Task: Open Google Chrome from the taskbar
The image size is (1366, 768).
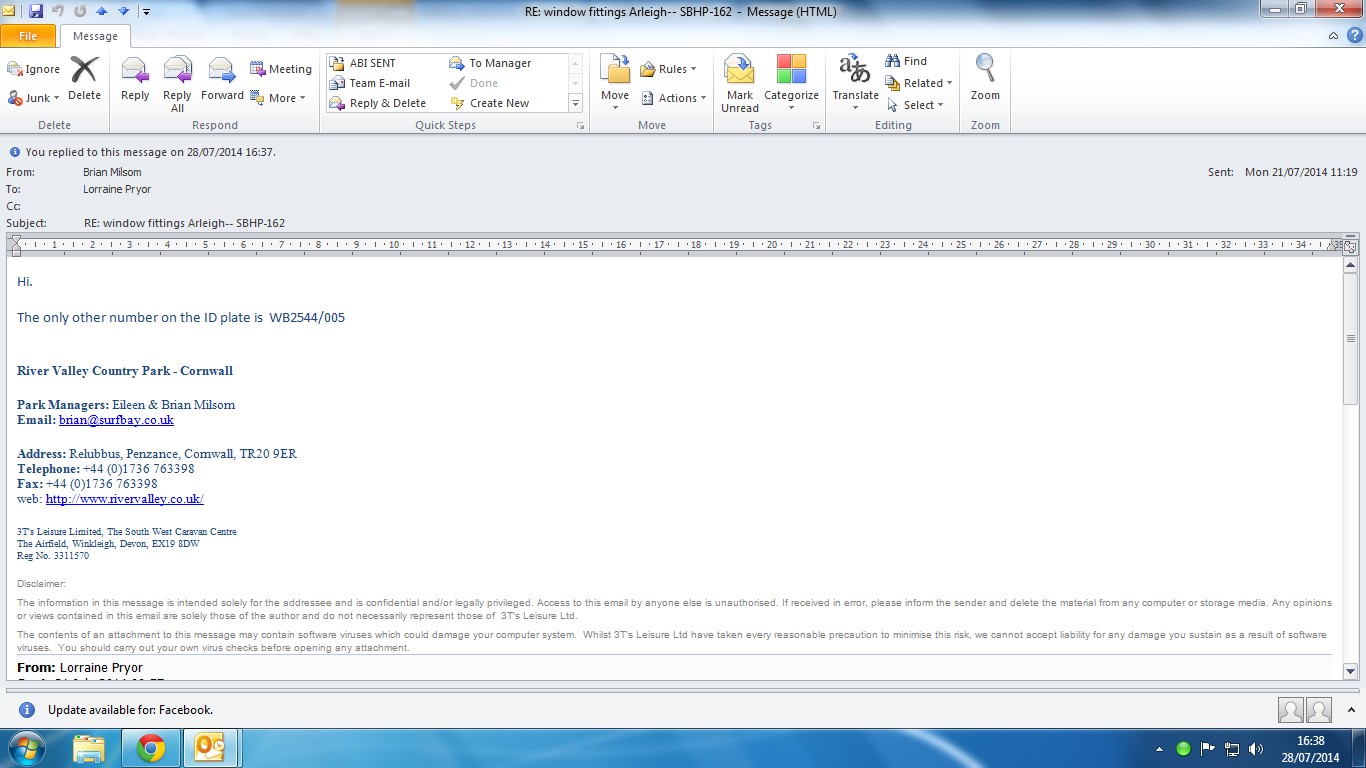Action: click(x=151, y=748)
